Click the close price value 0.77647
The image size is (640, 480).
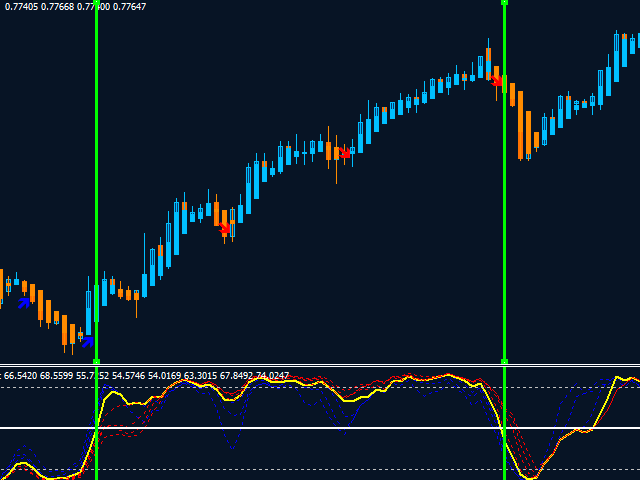129,7
